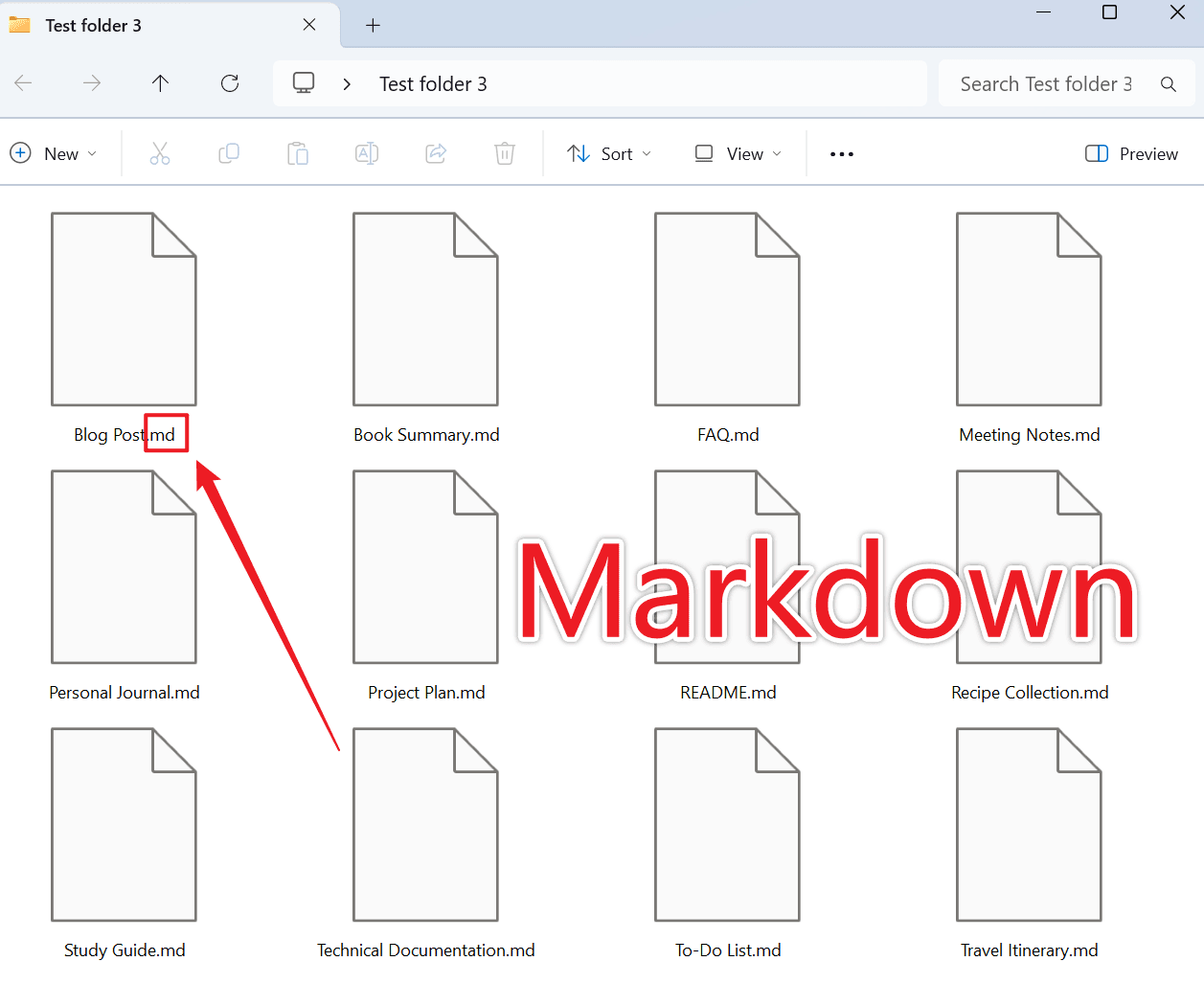Click the search magnifier icon
The width and height of the screenshot is (1204, 1007).
pyautogui.click(x=1169, y=84)
